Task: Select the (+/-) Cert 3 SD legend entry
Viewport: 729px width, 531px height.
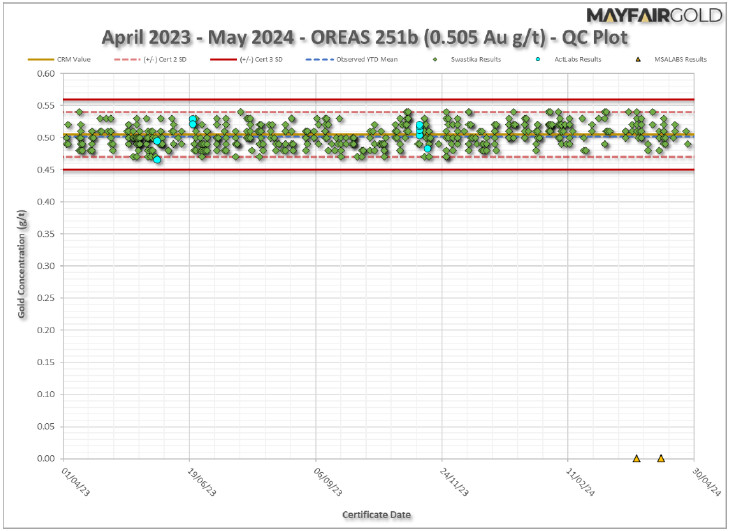Action: click(x=246, y=60)
